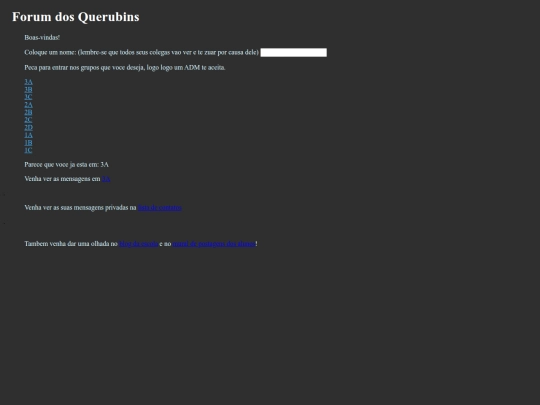Image resolution: width=540 pixels, height=405 pixels.
Task: Open the 3C group link
Action: coord(28,97)
